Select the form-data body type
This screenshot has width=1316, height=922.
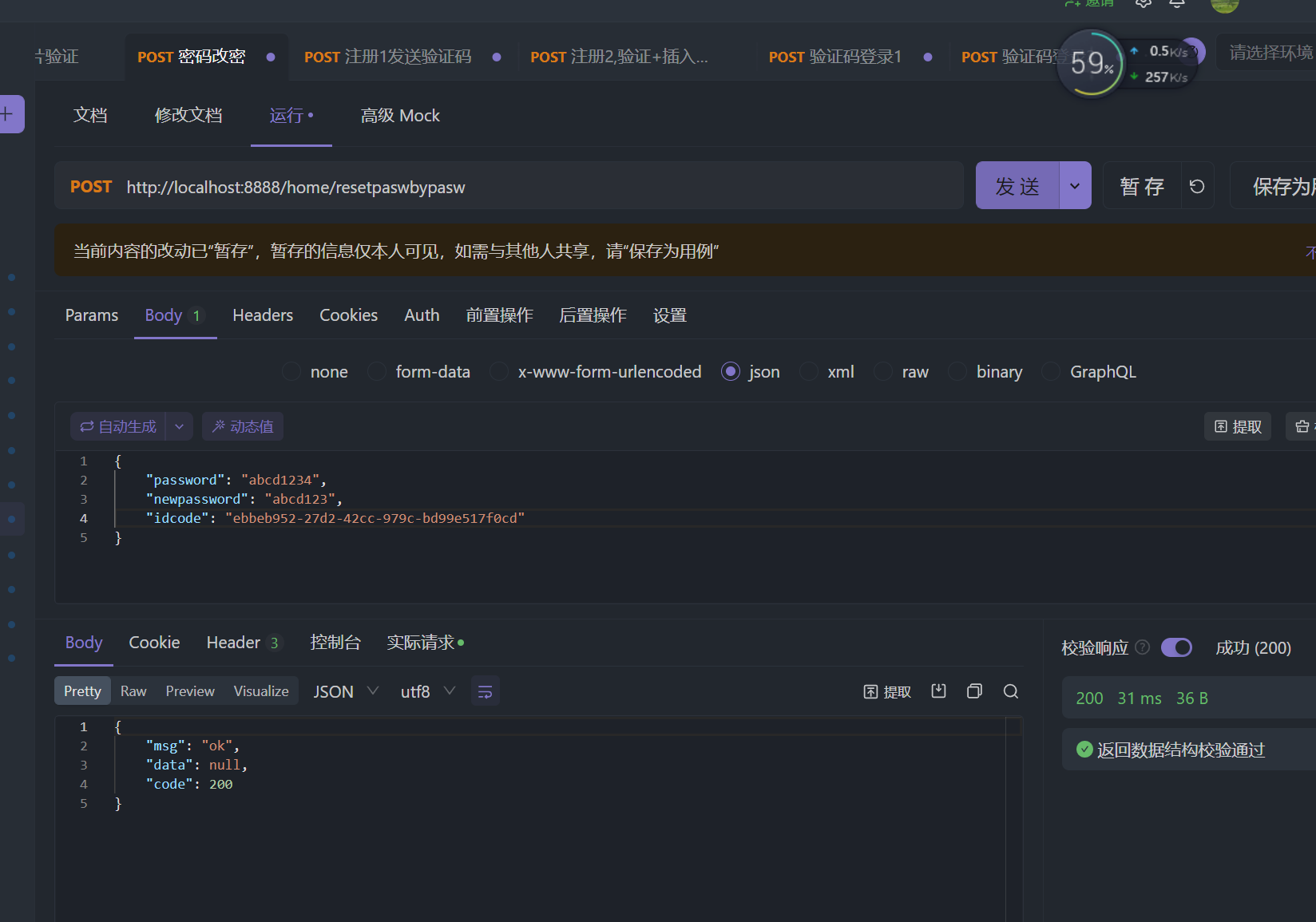point(419,372)
